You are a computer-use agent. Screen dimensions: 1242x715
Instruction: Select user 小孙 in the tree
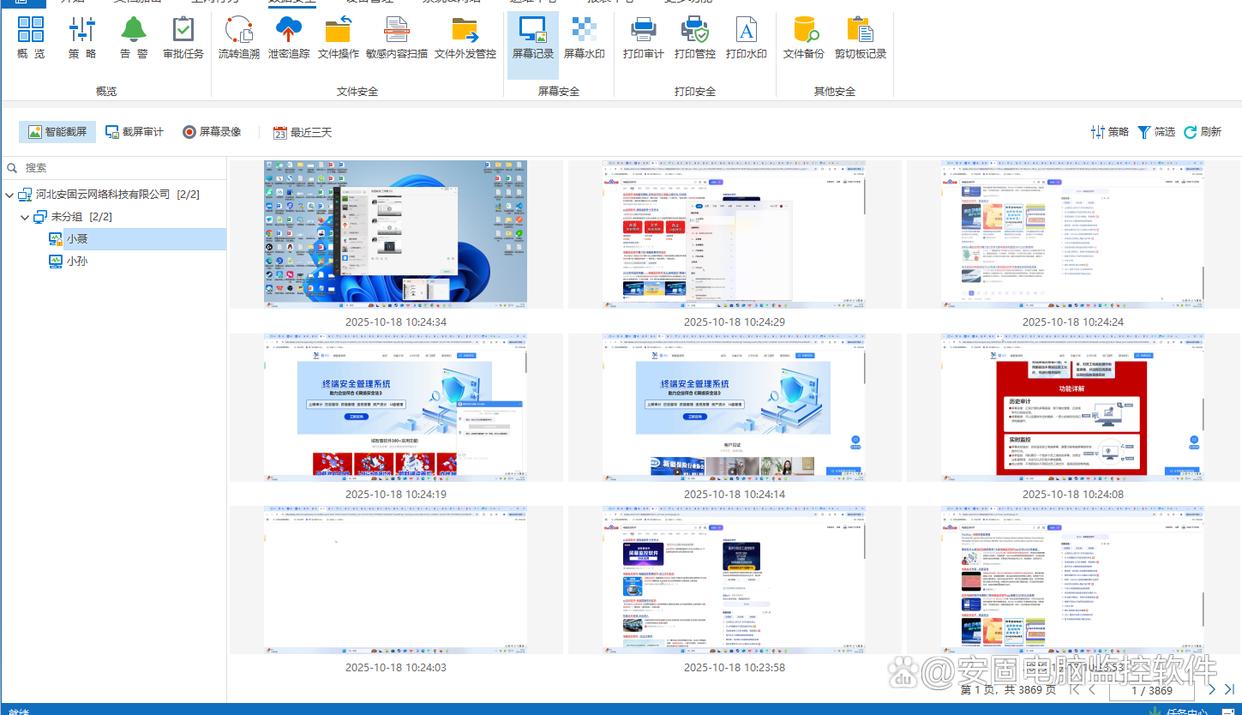click(x=77, y=261)
